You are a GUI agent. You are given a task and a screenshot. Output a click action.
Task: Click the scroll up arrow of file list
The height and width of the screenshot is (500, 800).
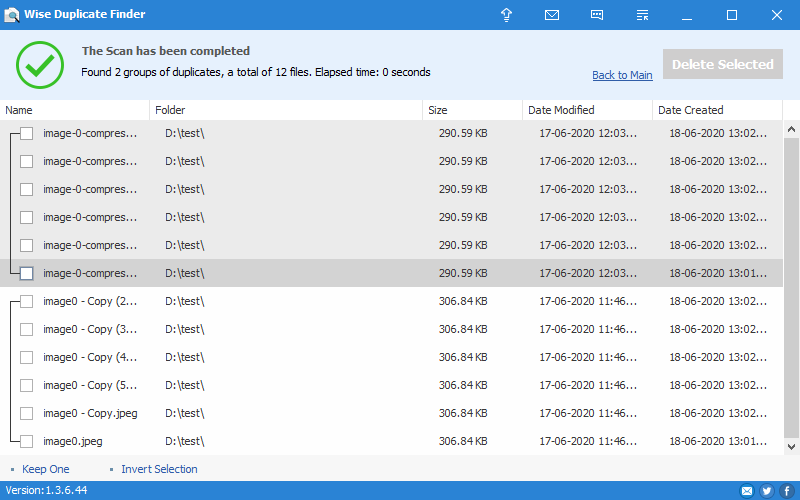point(791,130)
